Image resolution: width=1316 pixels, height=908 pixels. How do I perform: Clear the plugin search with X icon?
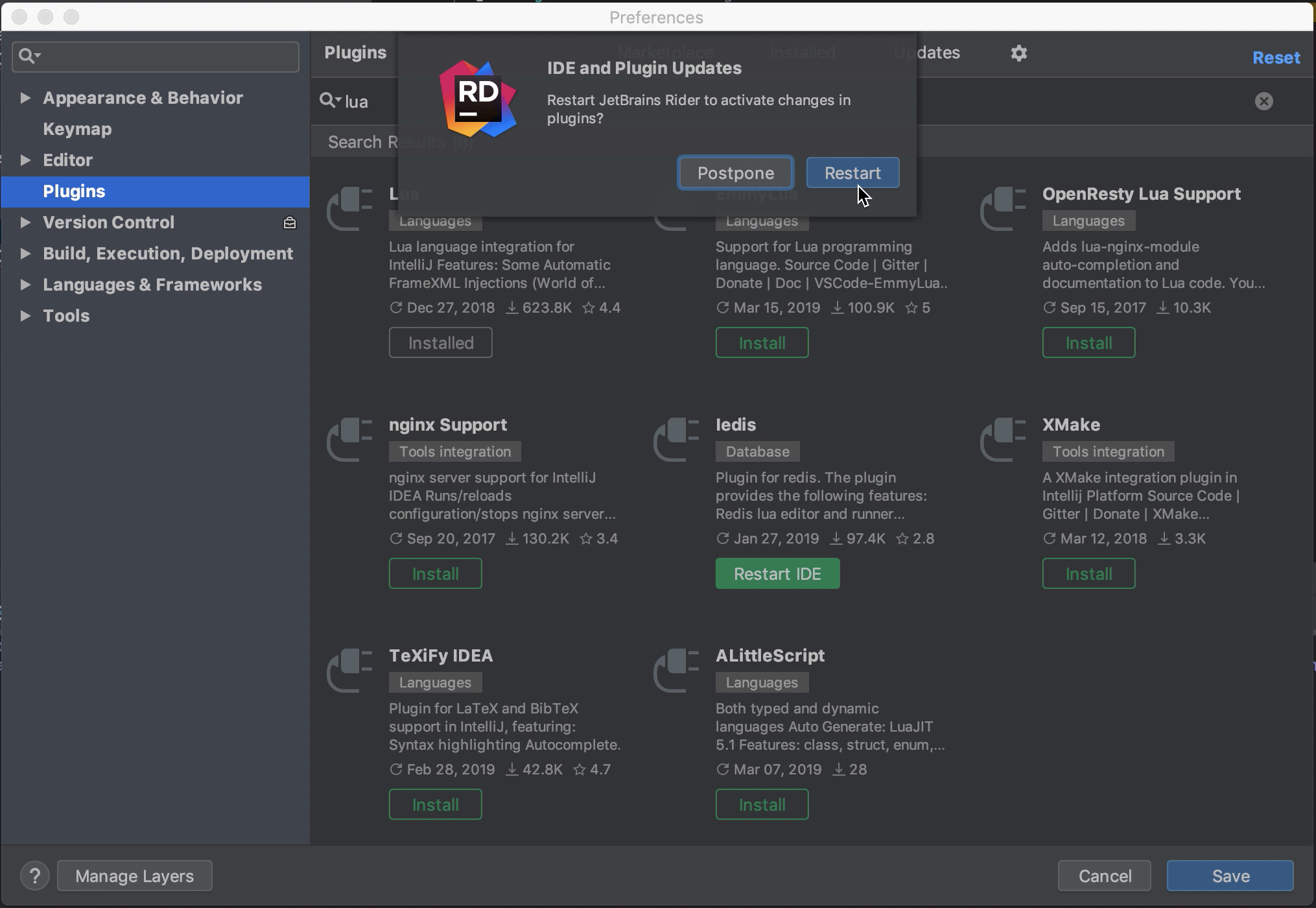coord(1263,101)
